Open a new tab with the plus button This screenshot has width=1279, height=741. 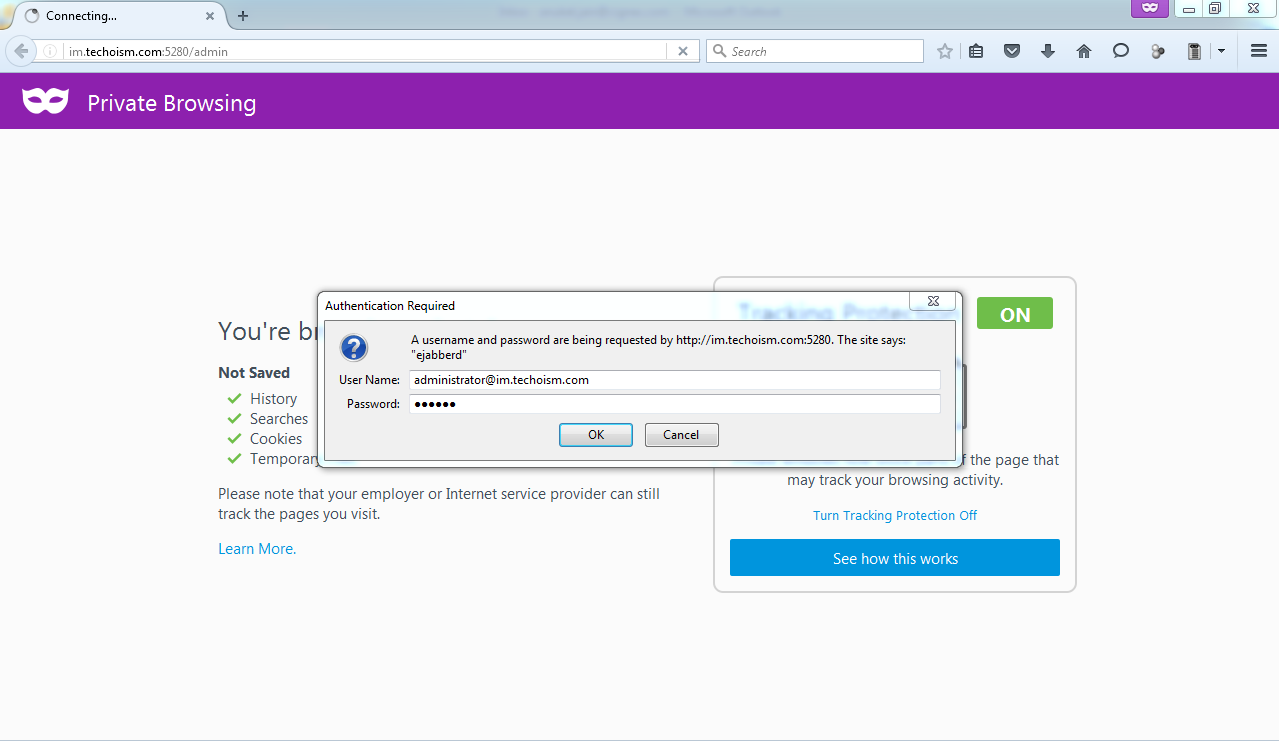(x=243, y=16)
